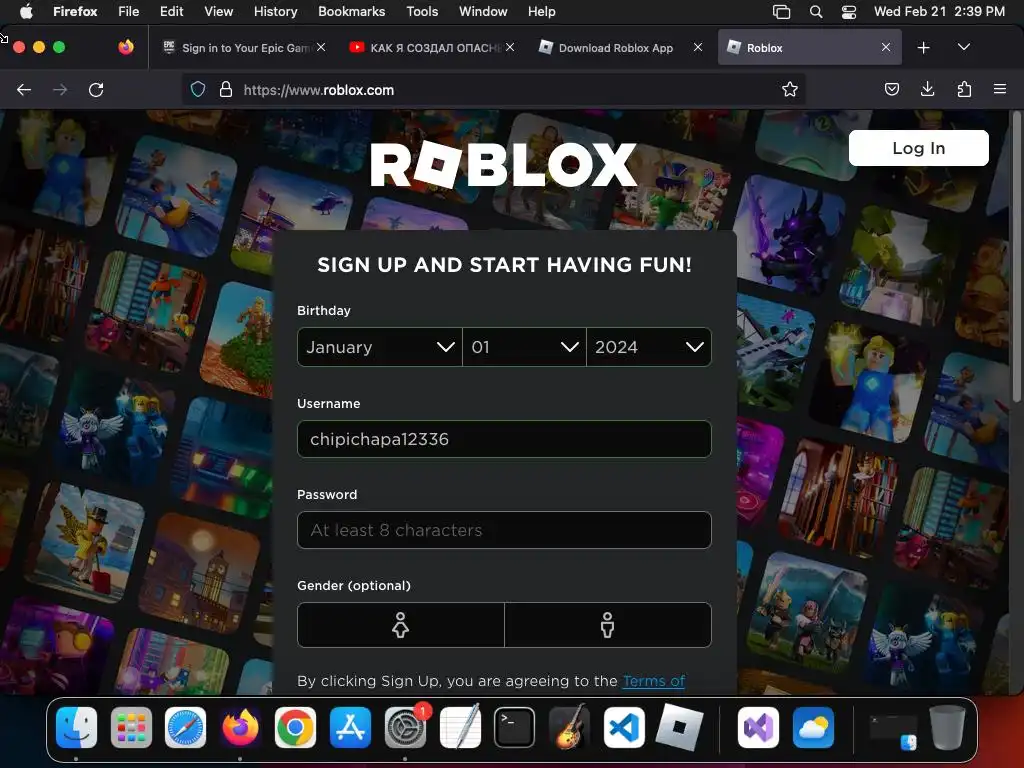Select the female gender option
Image resolution: width=1024 pixels, height=768 pixels.
point(400,625)
